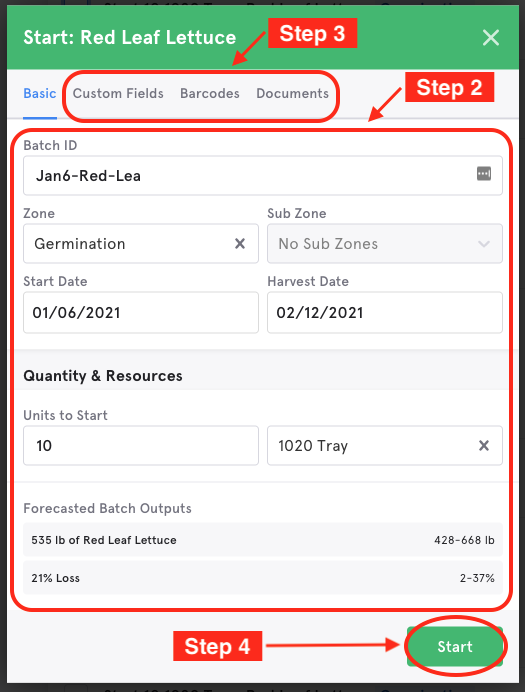Viewport: 525px width, 692px height.
Task: Click the Start Date field 01/06/2021
Action: tap(141, 312)
